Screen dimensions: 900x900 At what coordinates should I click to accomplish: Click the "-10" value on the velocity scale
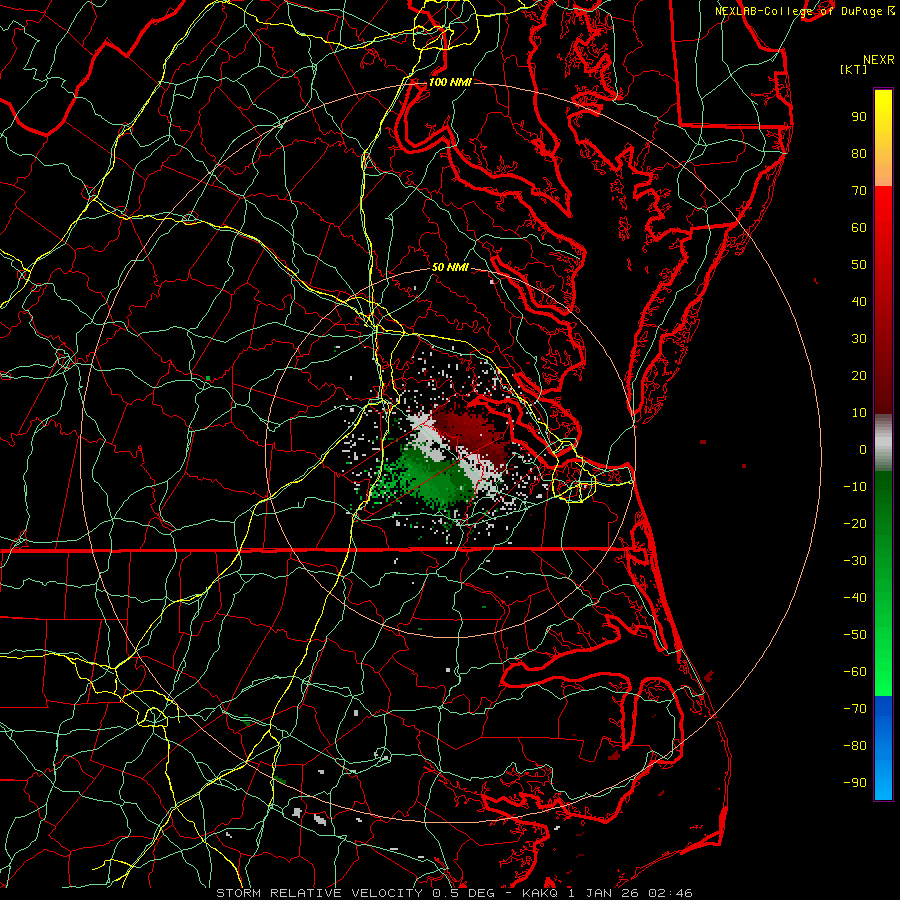click(x=855, y=487)
